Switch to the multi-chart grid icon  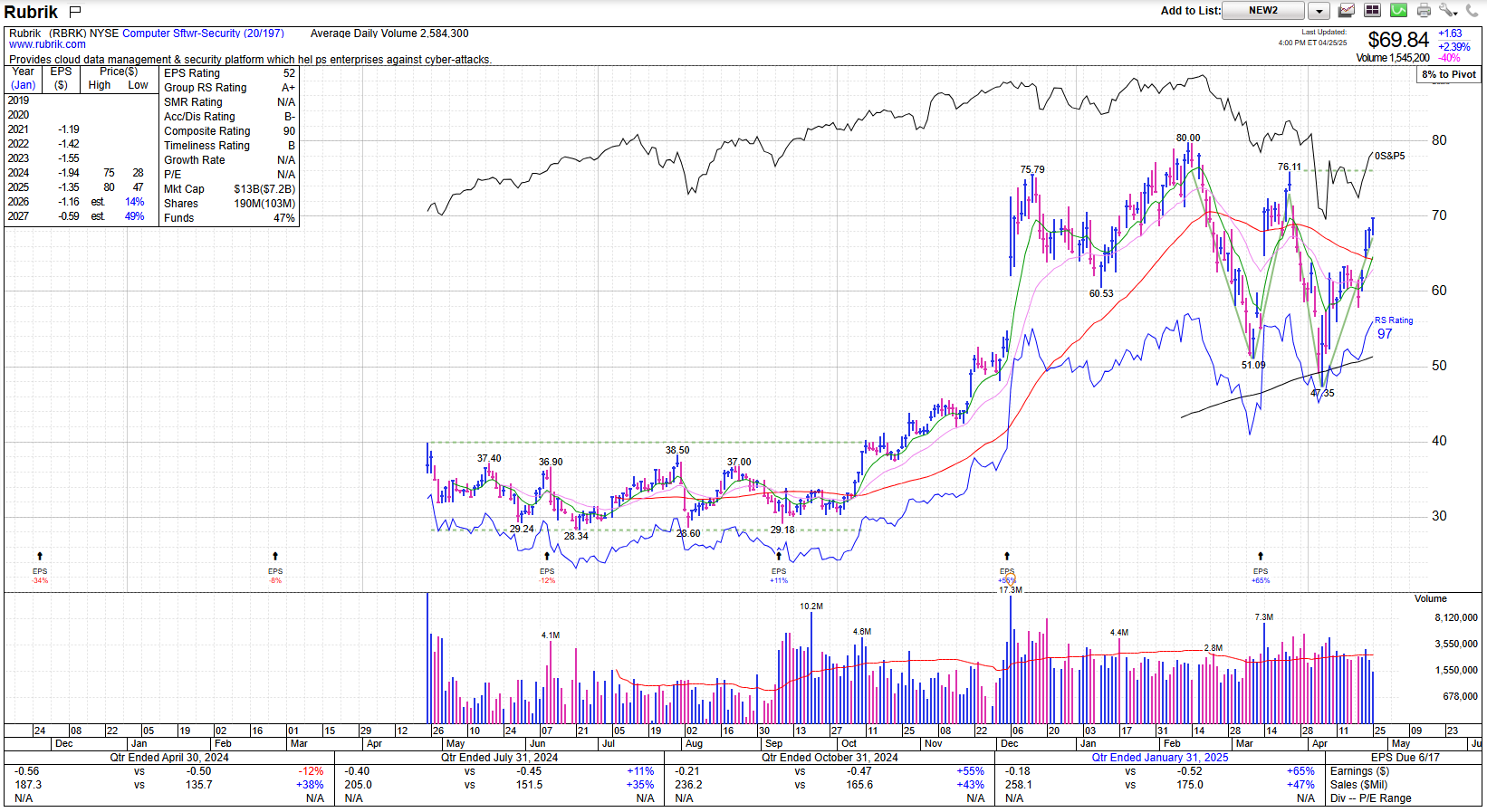pyautogui.click(x=1373, y=10)
